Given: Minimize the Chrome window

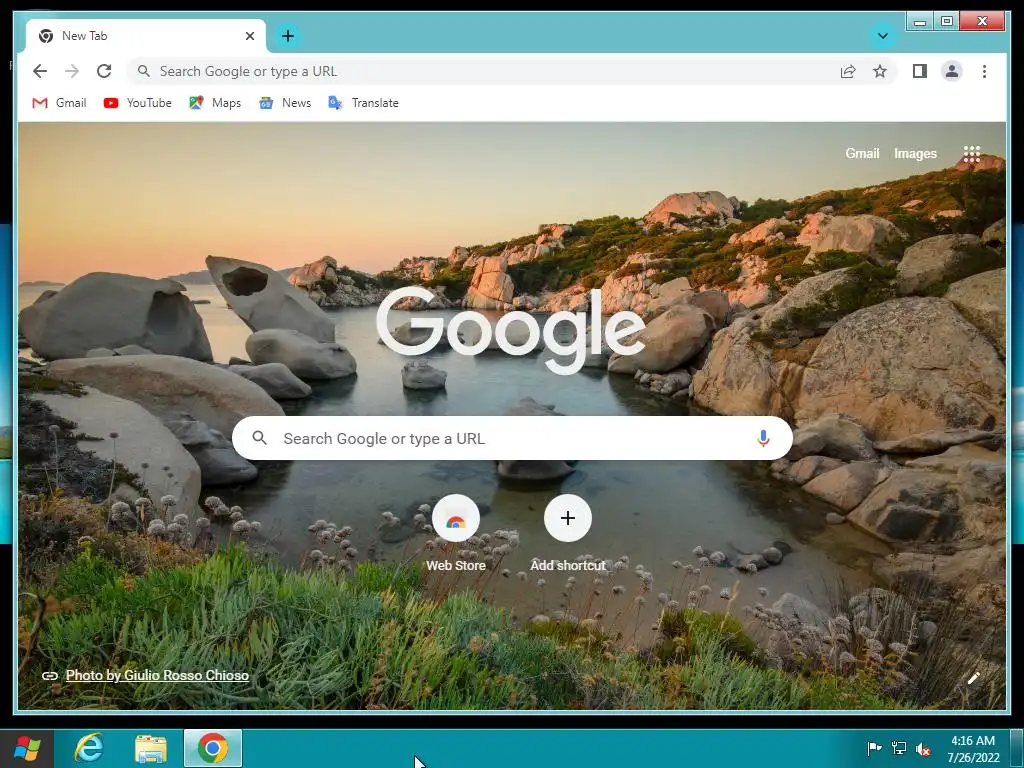Looking at the screenshot, I should click(920, 22).
